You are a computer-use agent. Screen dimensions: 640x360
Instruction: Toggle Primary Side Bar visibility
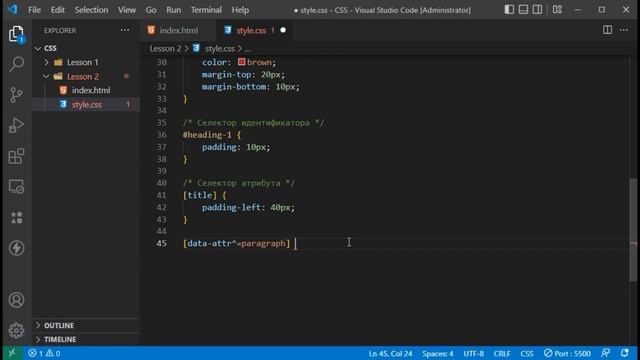pyautogui.click(x=509, y=9)
